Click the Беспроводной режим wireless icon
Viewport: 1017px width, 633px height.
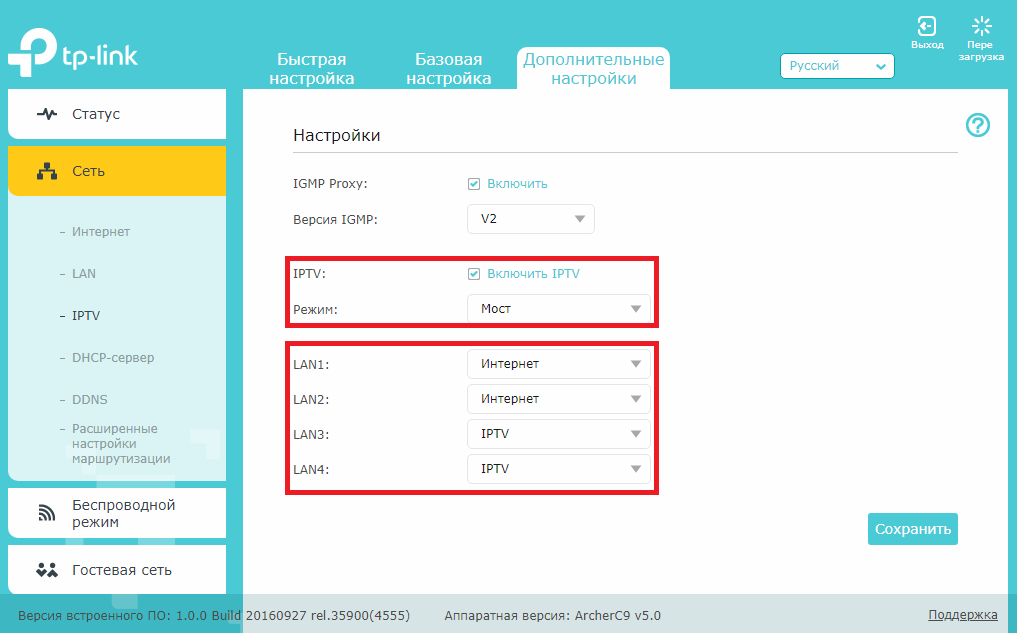click(x=47, y=513)
